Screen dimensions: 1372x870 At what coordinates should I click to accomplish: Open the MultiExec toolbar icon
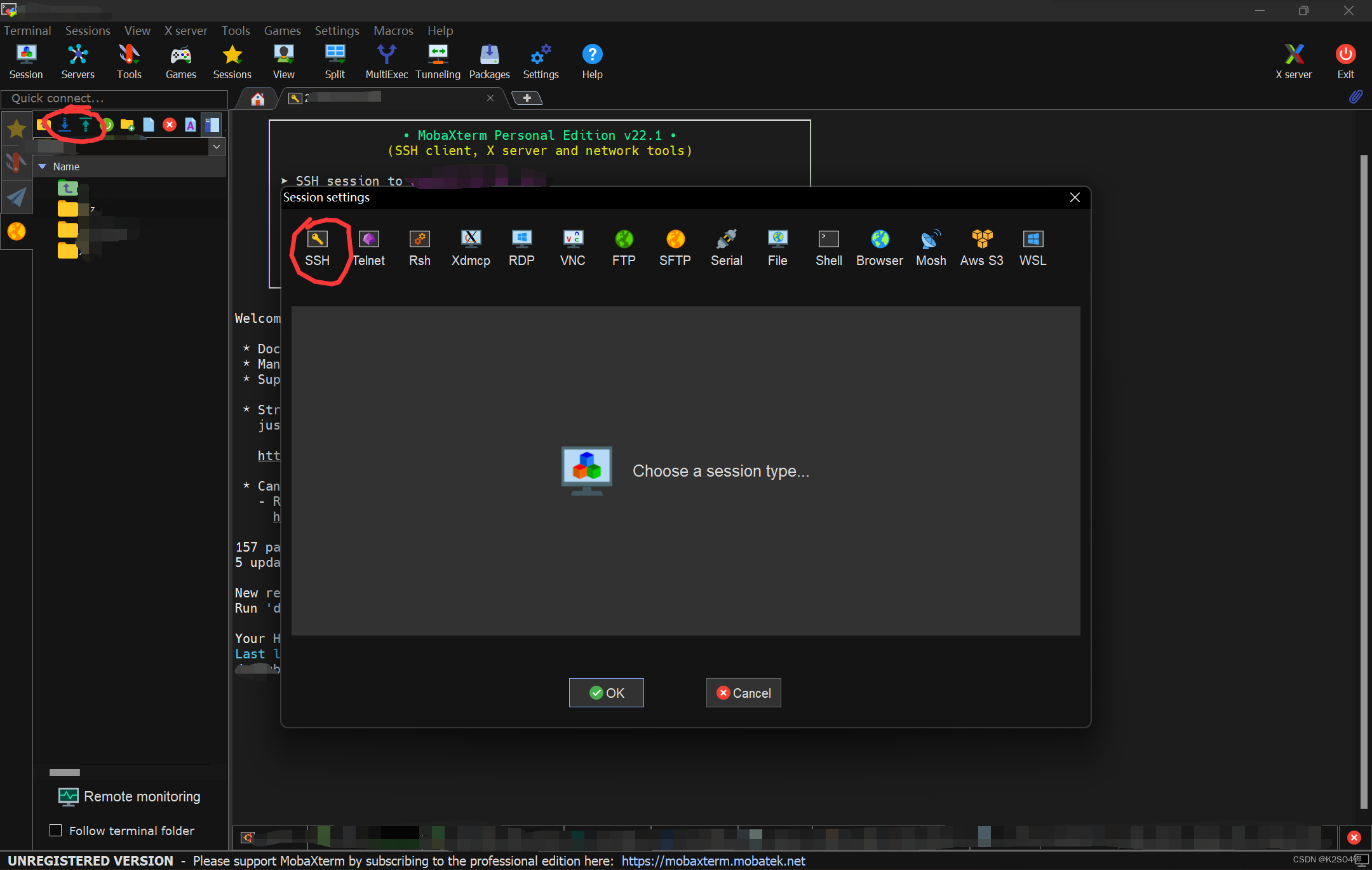(x=387, y=62)
